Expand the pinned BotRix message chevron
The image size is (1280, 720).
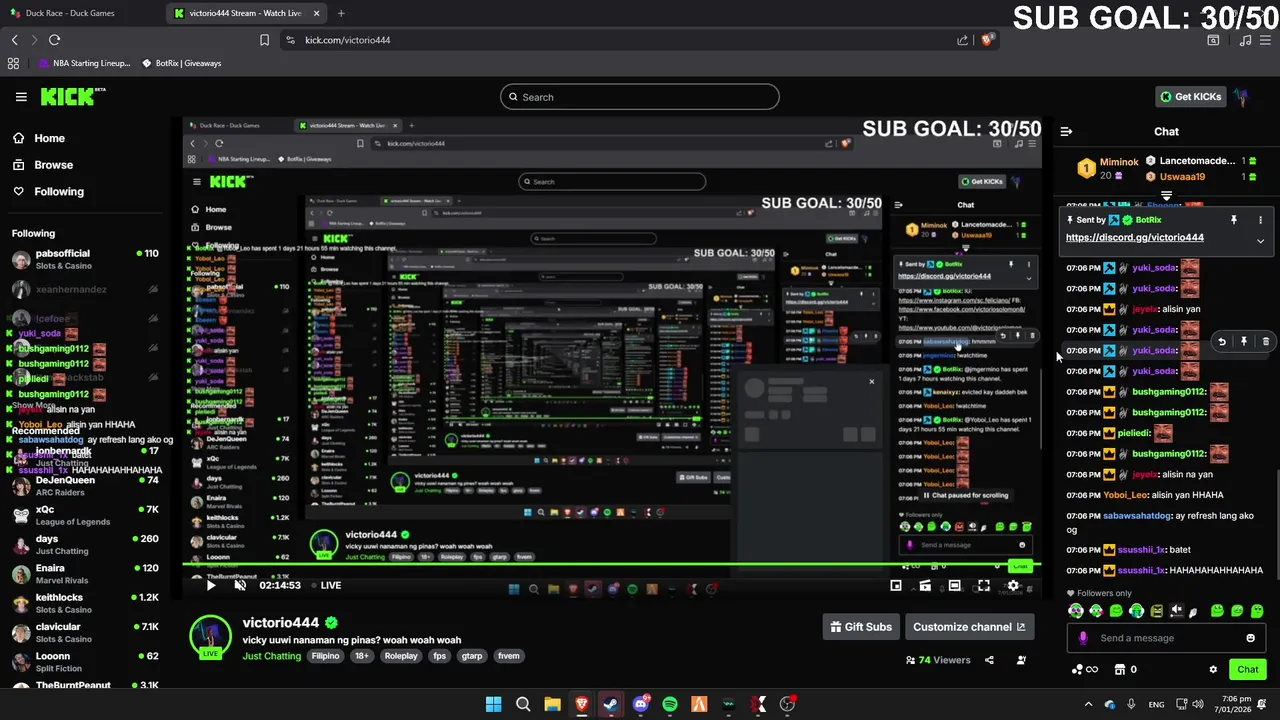click(1260, 241)
